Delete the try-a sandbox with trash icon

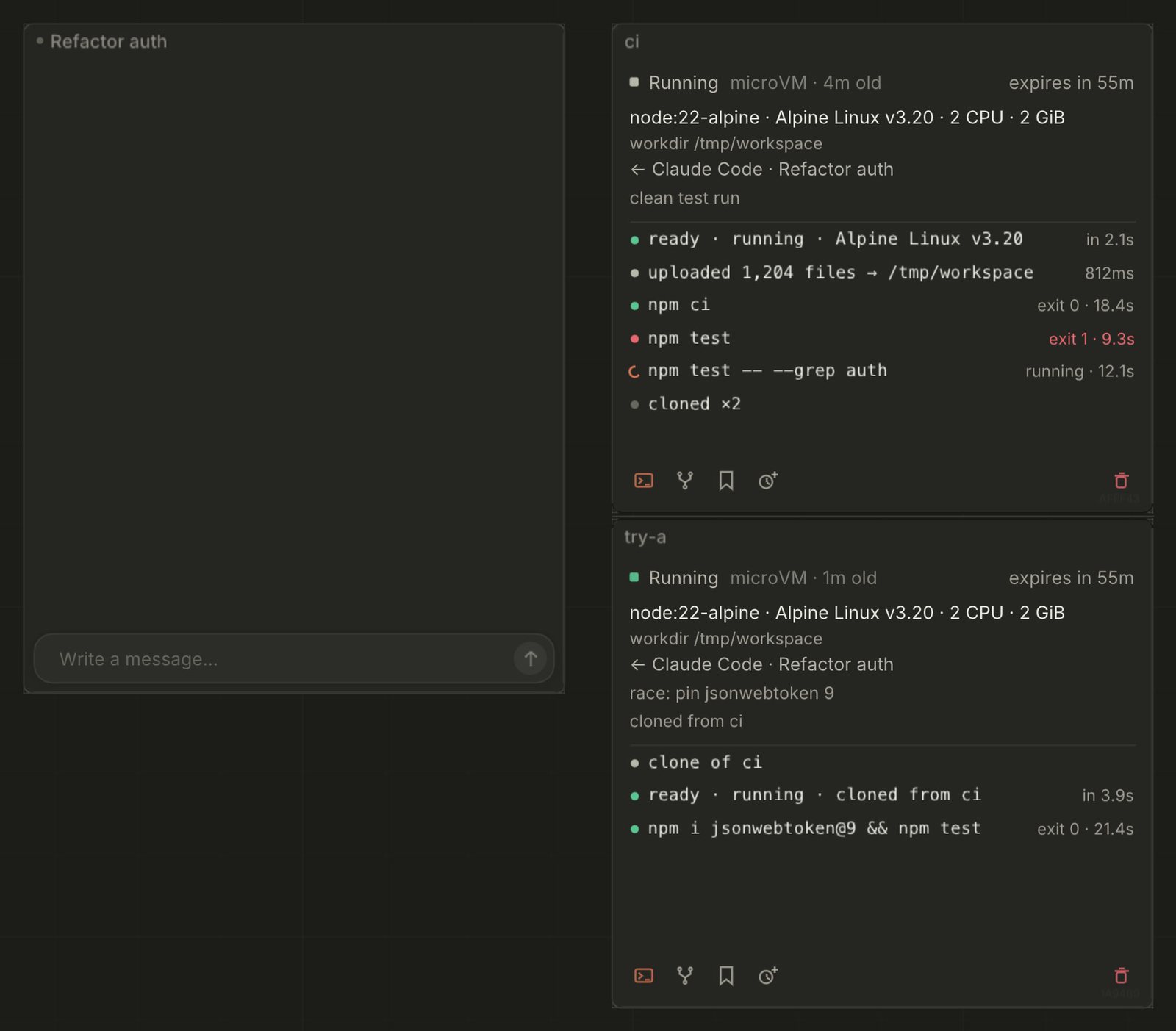tap(1121, 976)
